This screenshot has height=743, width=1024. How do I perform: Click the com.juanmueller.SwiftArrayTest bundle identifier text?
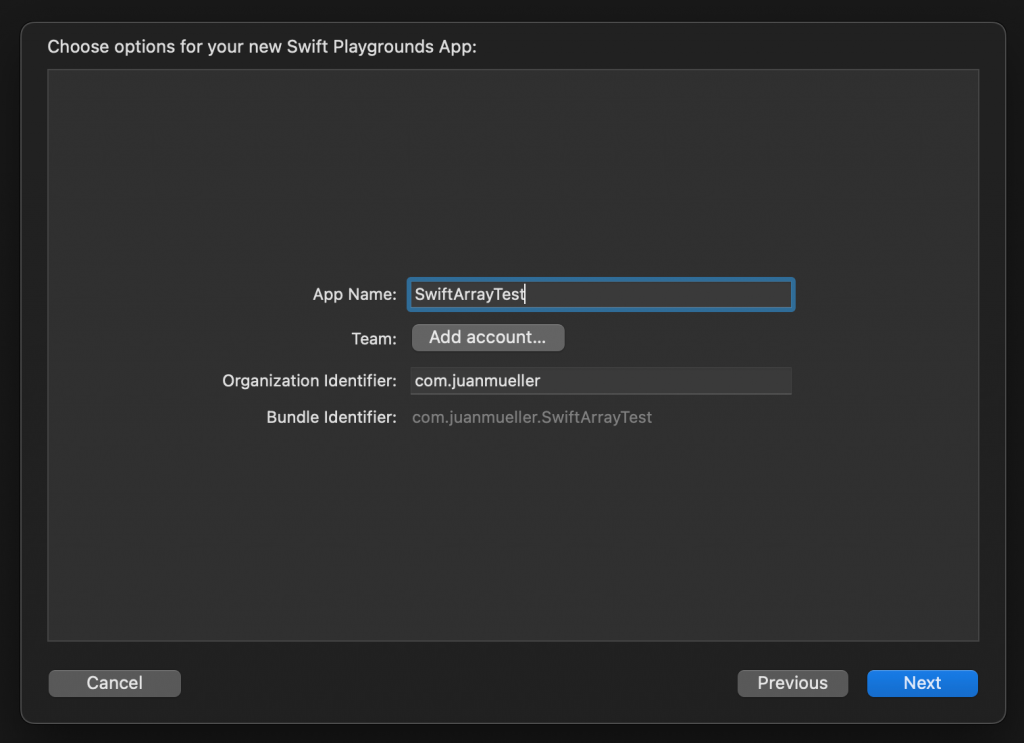point(532,417)
